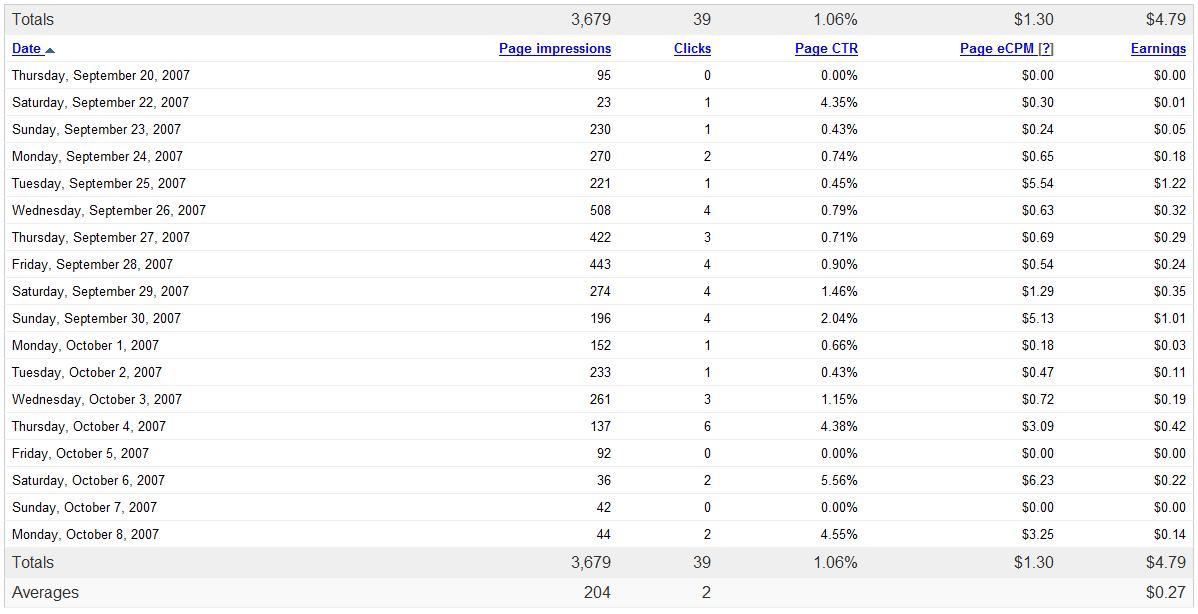Select the Monday, October 8, 2007 row
1198x614 pixels.
tap(599, 535)
